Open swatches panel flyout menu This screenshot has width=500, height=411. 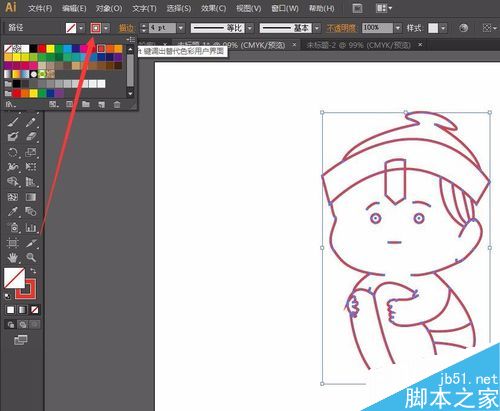pos(131,39)
